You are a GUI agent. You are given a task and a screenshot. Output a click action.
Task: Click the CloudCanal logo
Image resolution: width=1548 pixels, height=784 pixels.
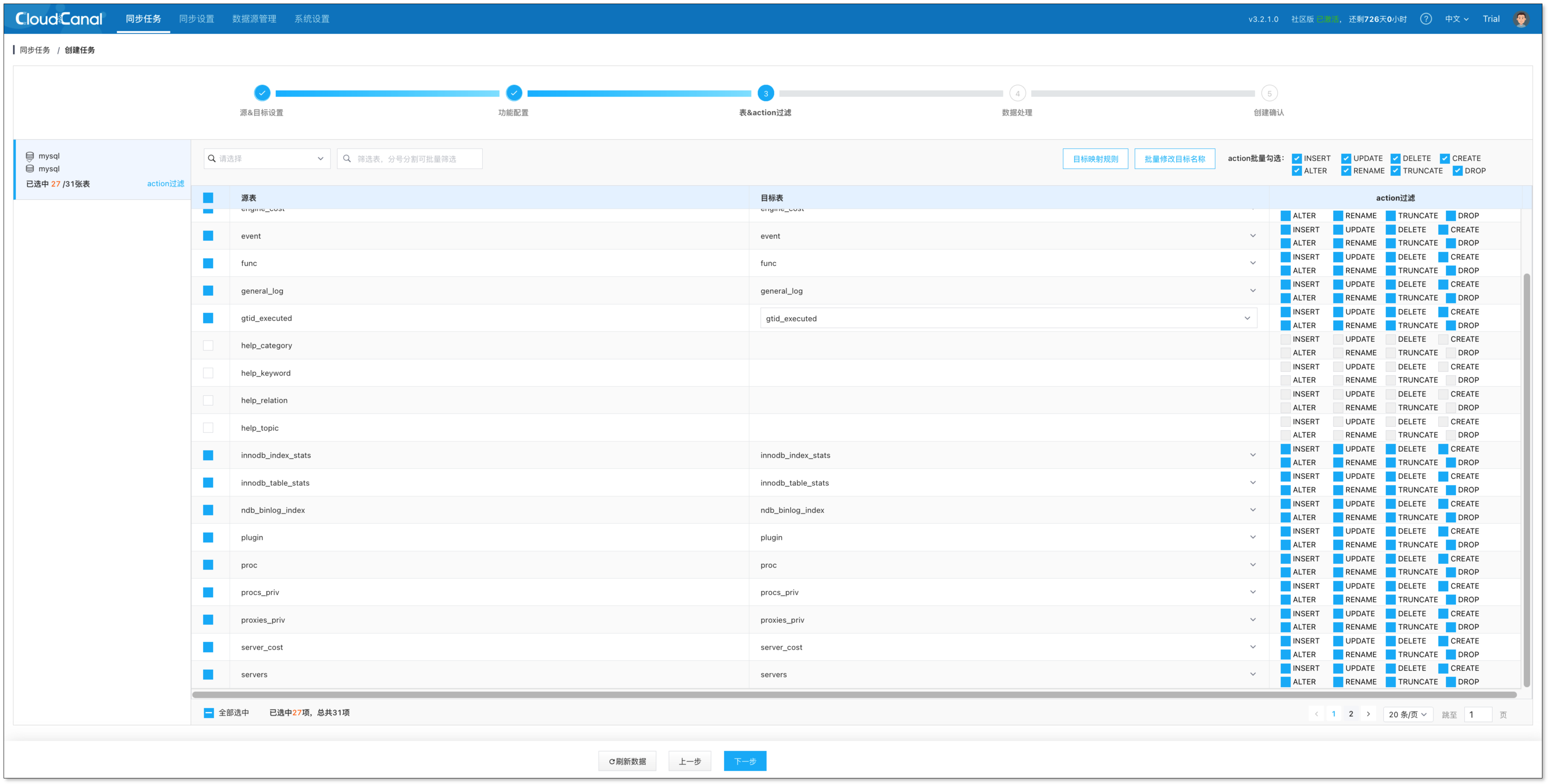(x=59, y=18)
